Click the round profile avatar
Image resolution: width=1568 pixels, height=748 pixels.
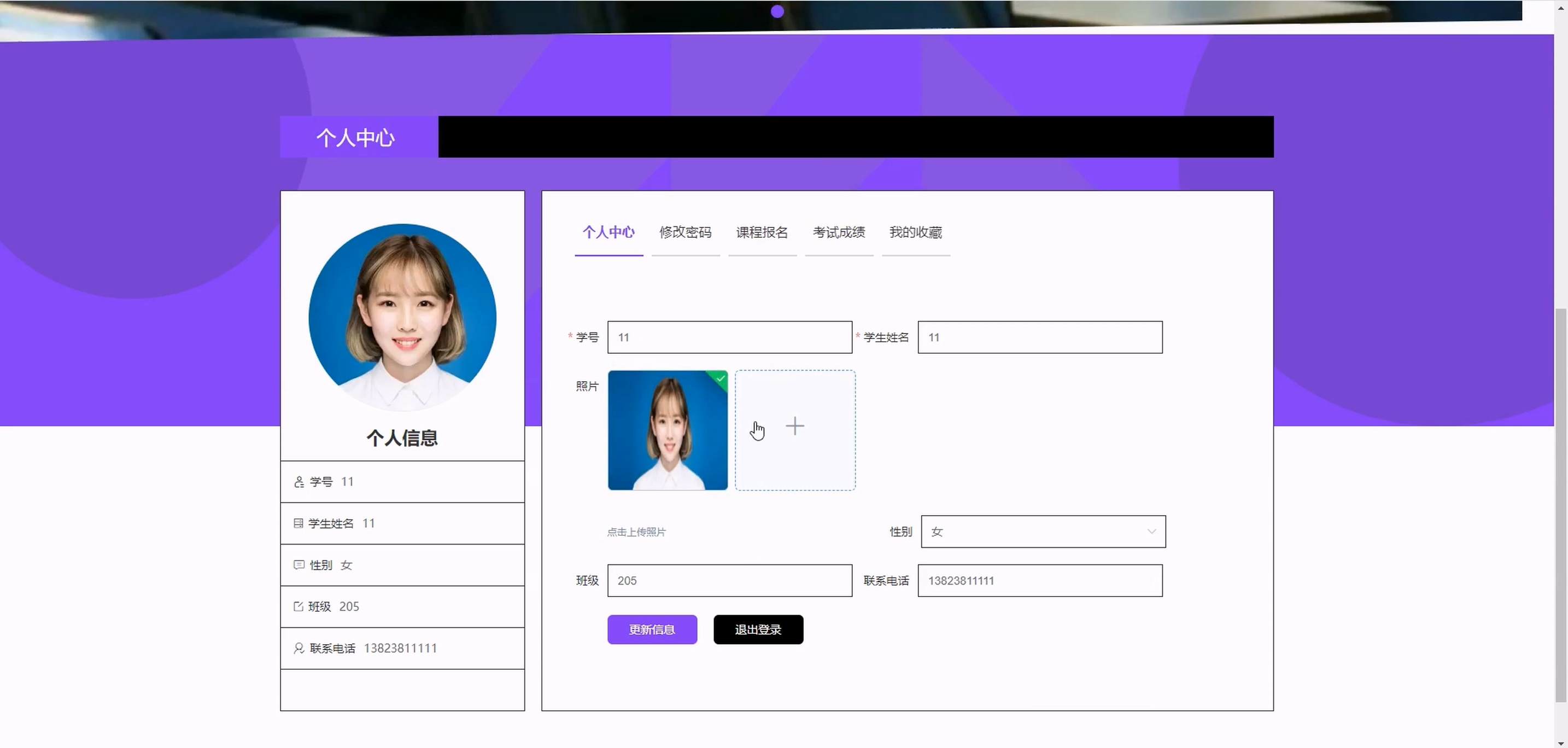coord(402,317)
